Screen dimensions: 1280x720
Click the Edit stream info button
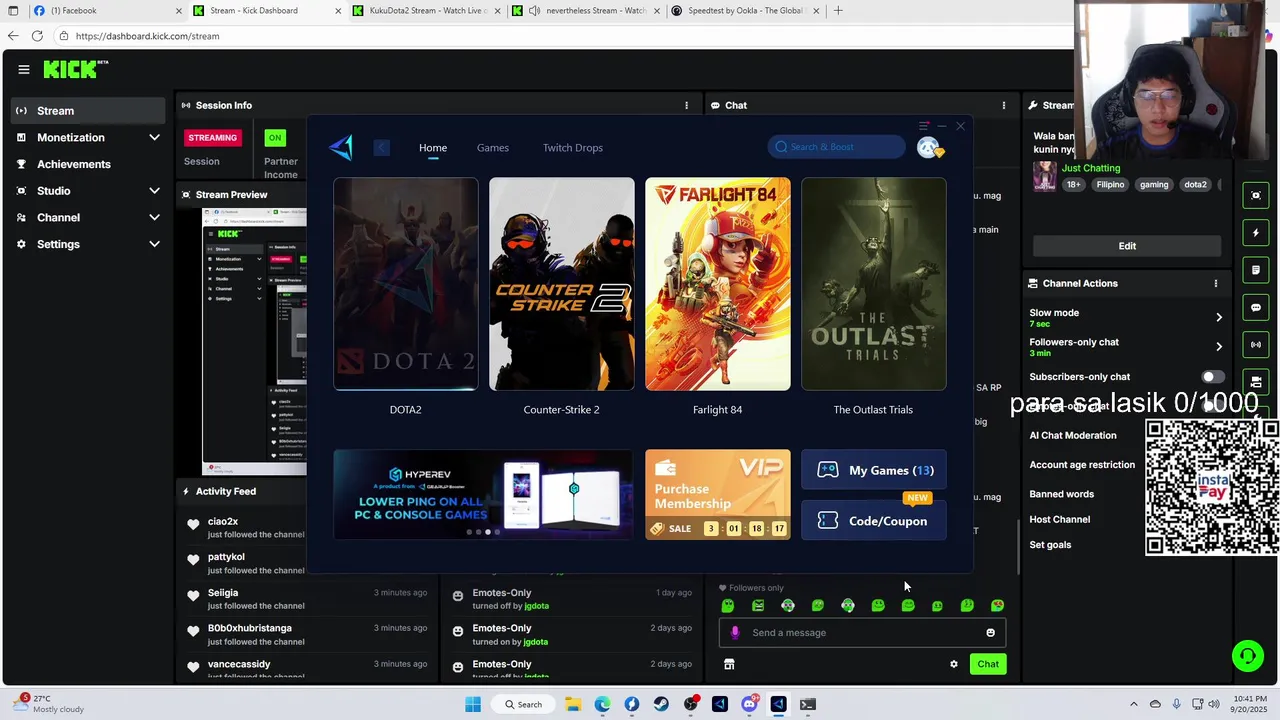1127,246
